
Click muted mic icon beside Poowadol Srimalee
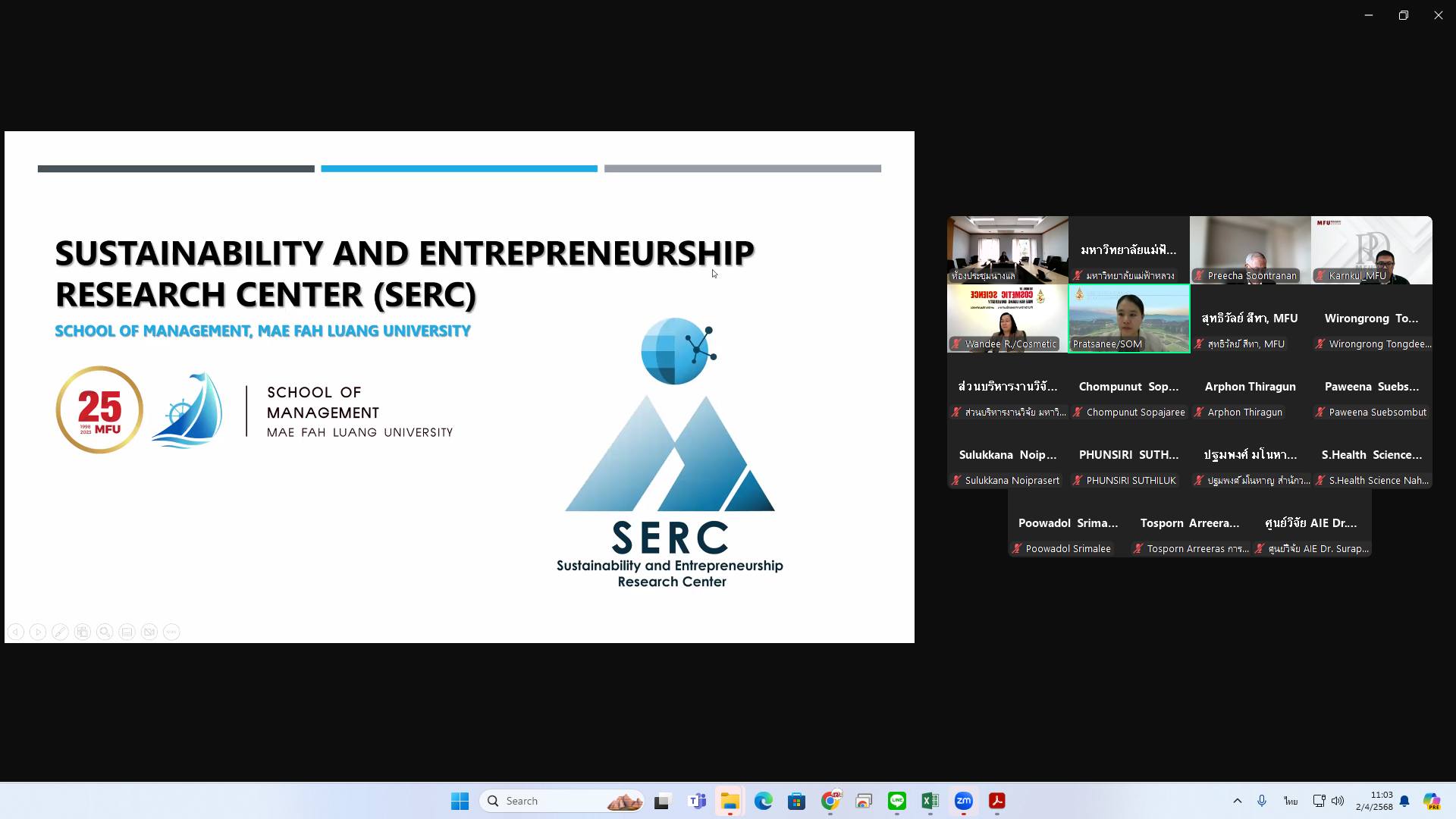(1017, 549)
